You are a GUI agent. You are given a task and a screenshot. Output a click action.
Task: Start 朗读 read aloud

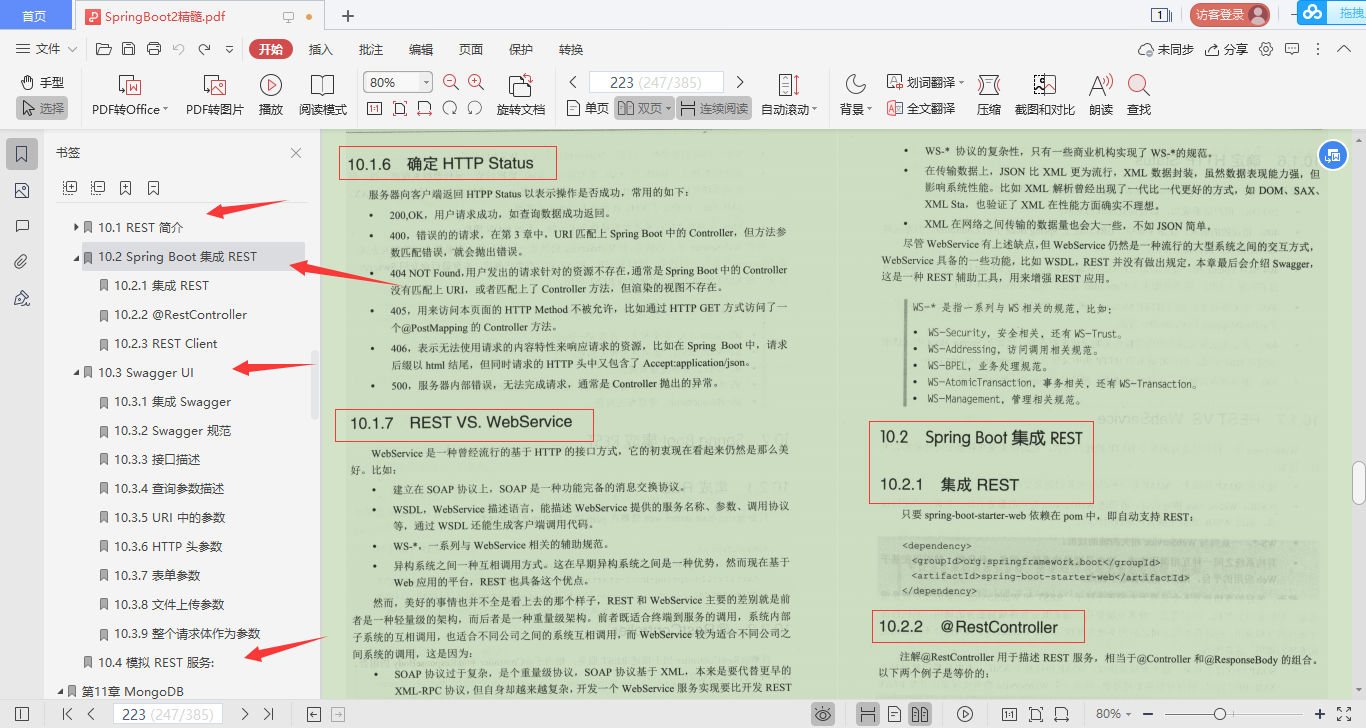click(x=1100, y=95)
